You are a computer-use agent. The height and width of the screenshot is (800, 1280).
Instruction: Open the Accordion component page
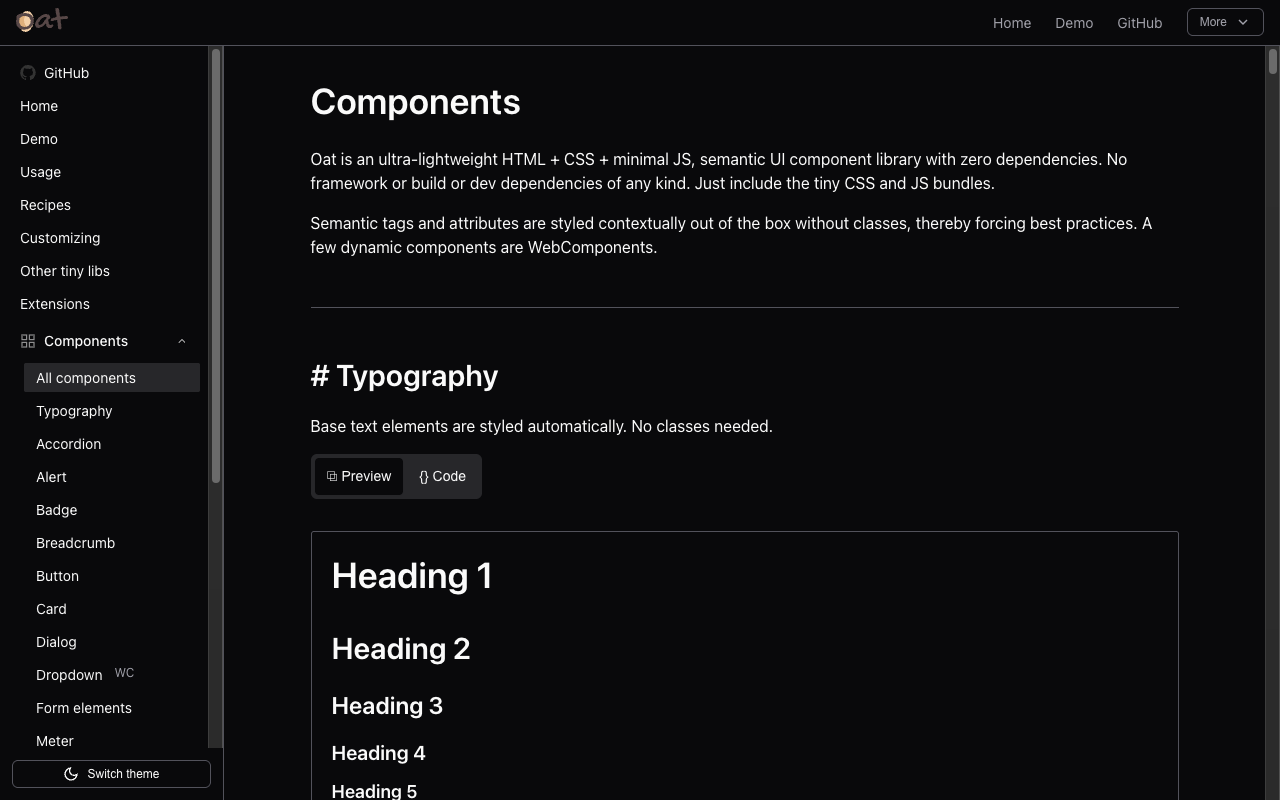point(68,443)
